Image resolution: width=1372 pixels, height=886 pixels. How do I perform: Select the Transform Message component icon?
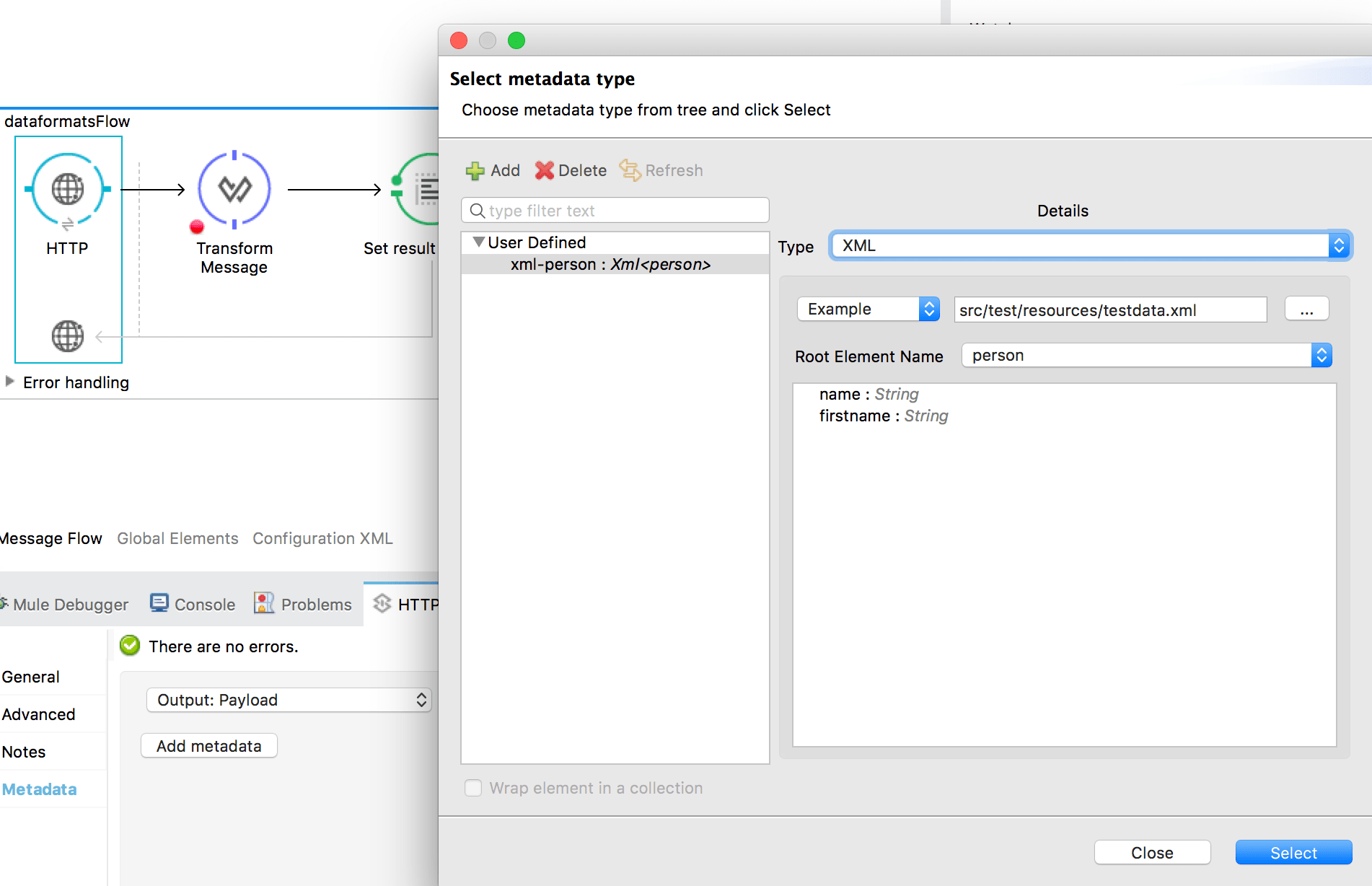234,189
